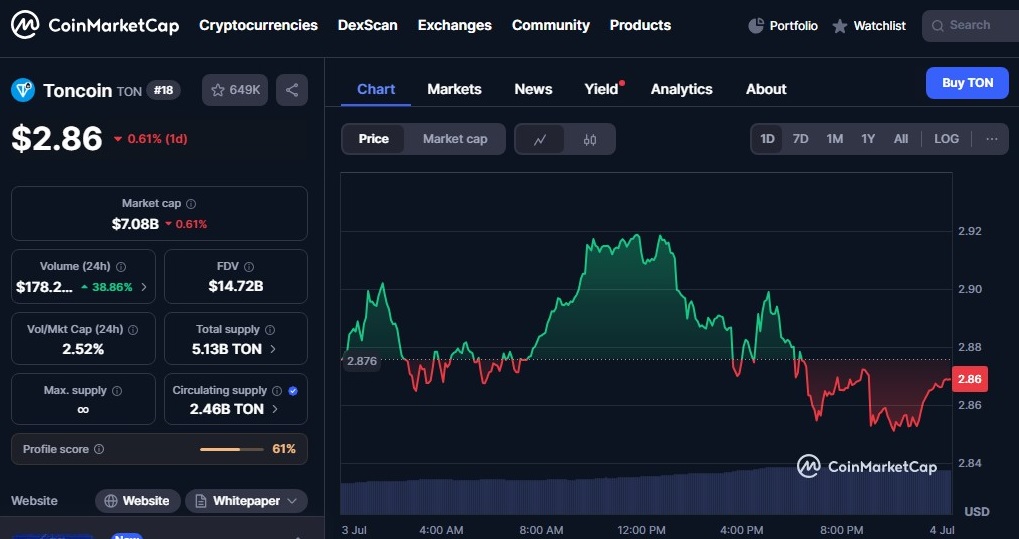Click the verified checkmark badge

[x=293, y=391]
